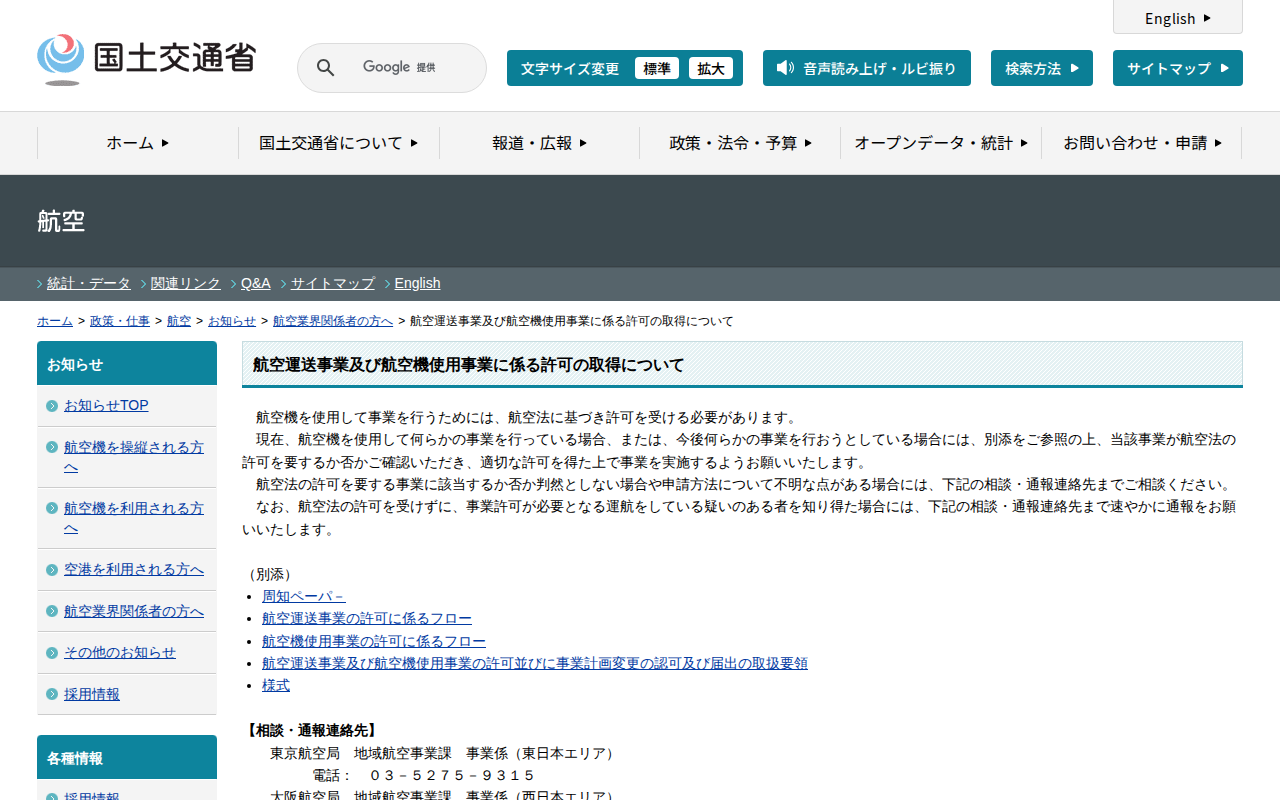1280x800 pixels.
Task: Click the MLIT logo
Action: (146, 59)
